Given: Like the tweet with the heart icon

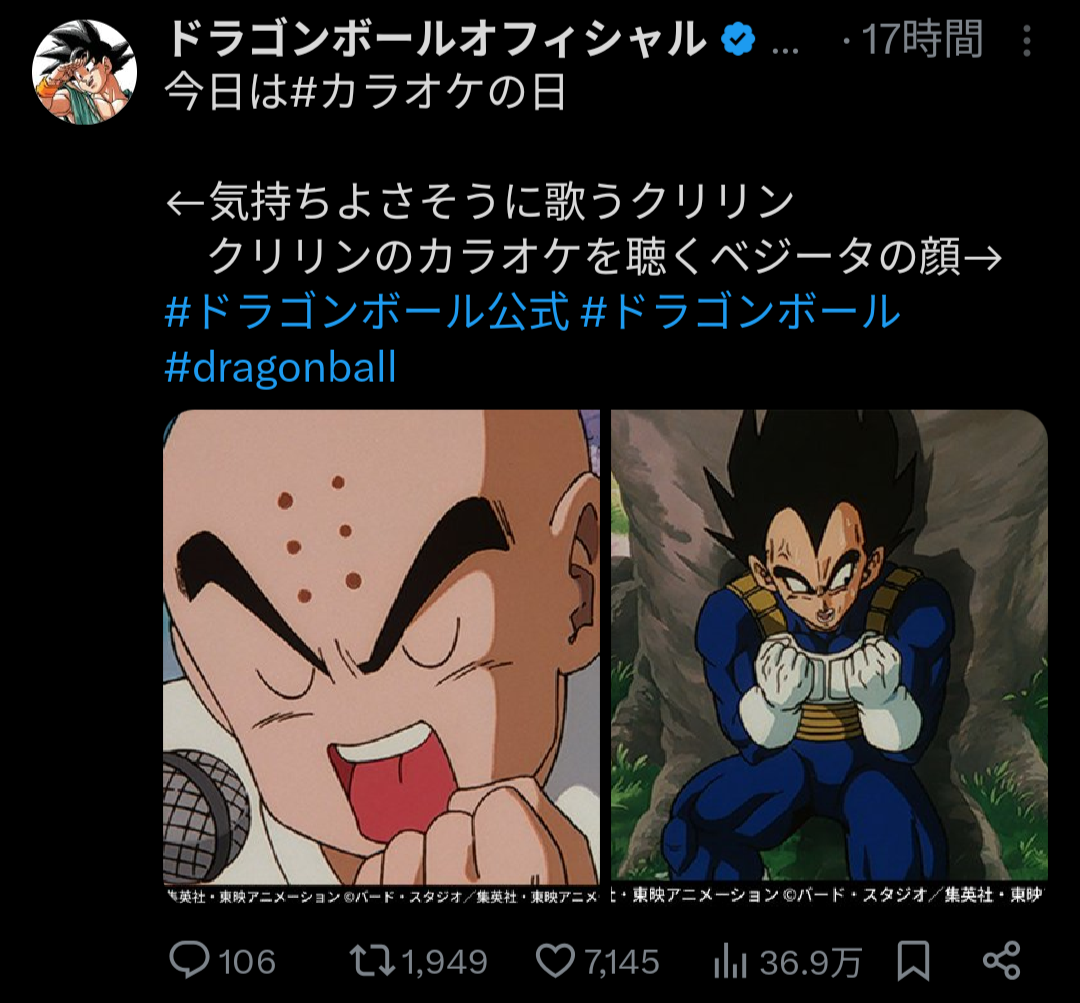Looking at the screenshot, I should point(555,962).
